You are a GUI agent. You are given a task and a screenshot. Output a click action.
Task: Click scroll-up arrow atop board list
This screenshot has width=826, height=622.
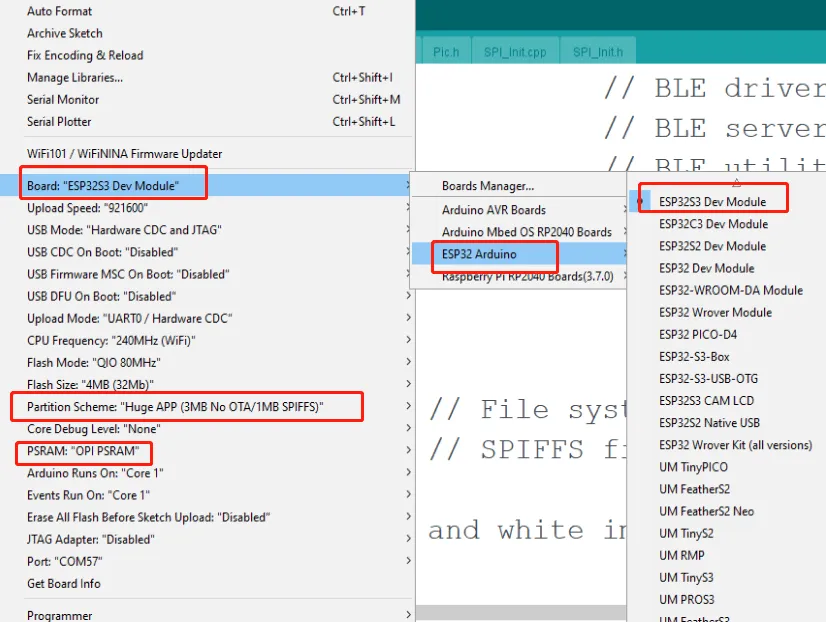[736, 183]
